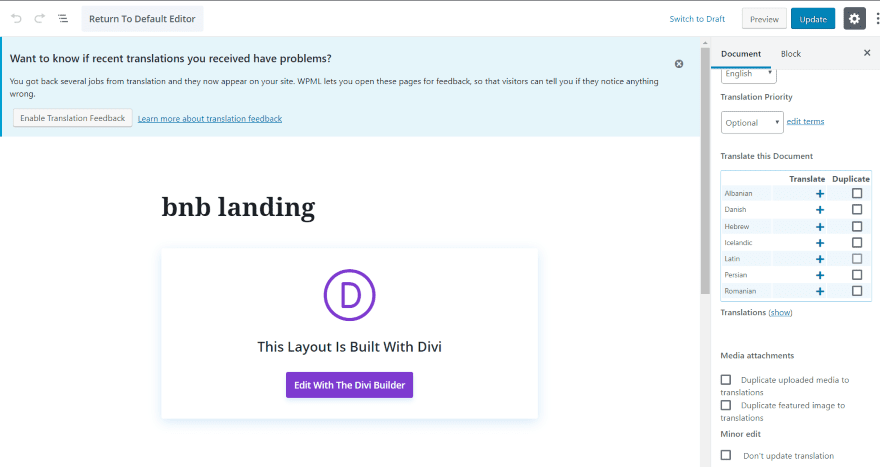Open the block navigation list icon

point(63,19)
